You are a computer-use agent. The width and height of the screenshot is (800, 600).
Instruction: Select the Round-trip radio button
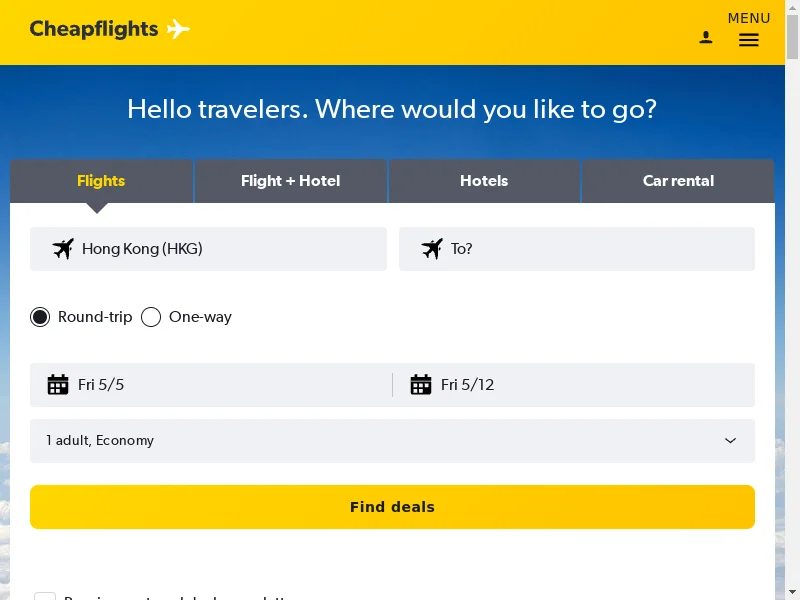40,317
